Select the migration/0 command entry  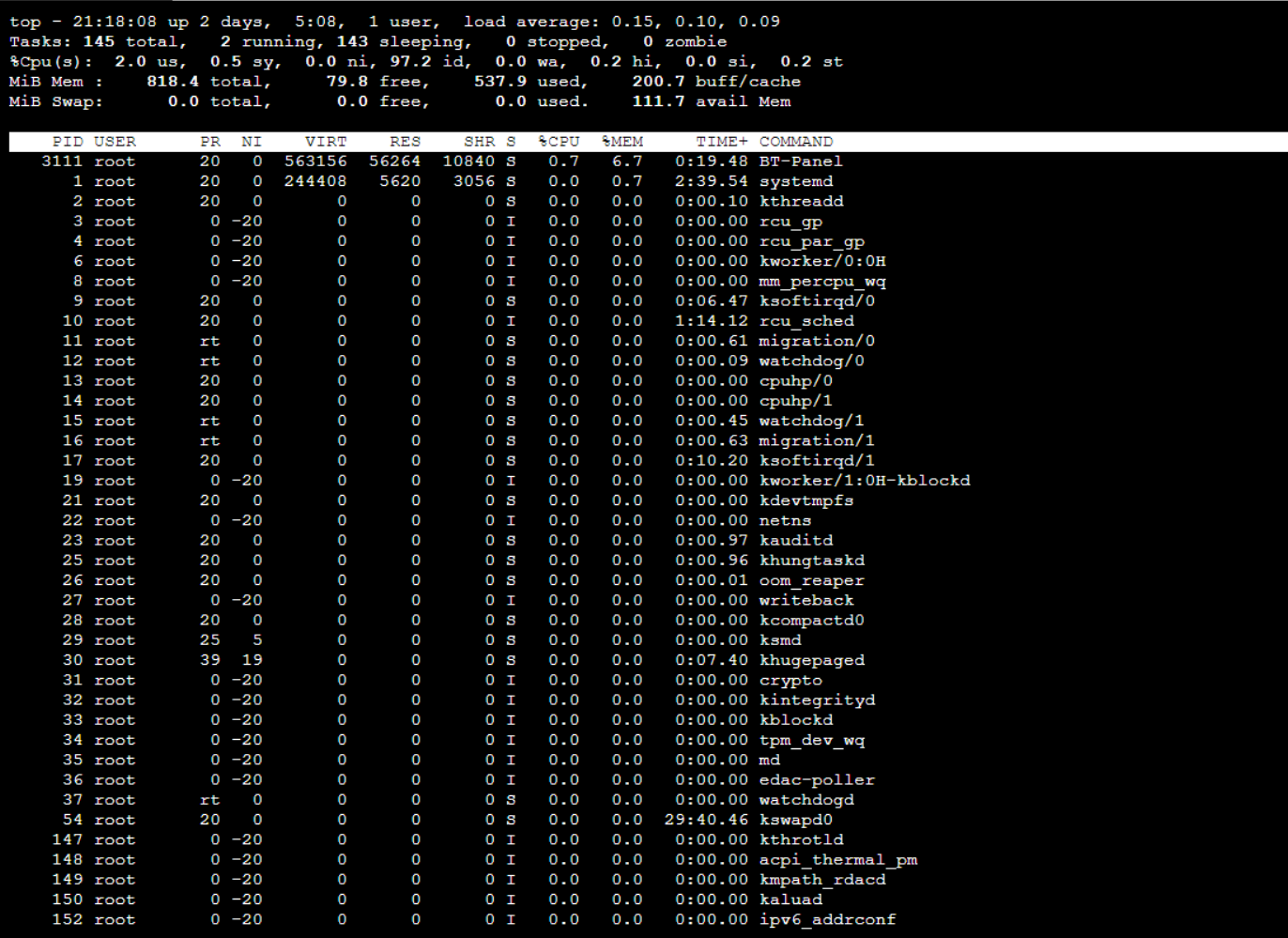tap(817, 341)
